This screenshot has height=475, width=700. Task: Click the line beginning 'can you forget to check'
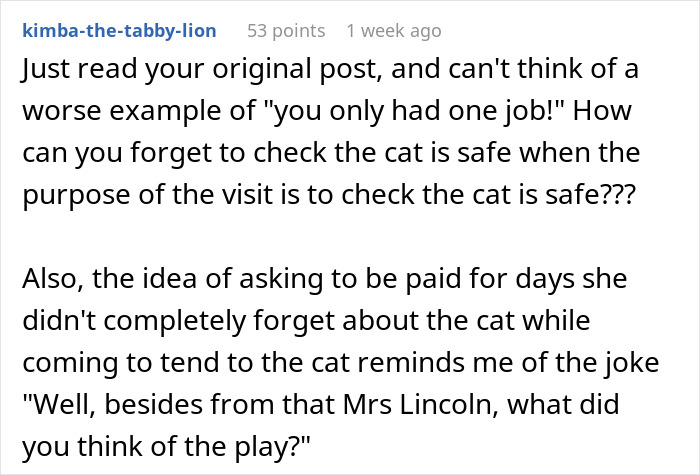[331, 153]
